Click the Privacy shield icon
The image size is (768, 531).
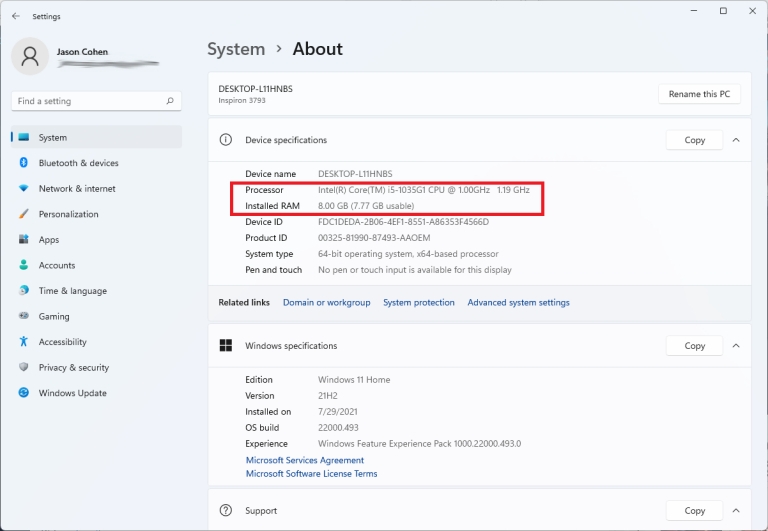click(24, 367)
